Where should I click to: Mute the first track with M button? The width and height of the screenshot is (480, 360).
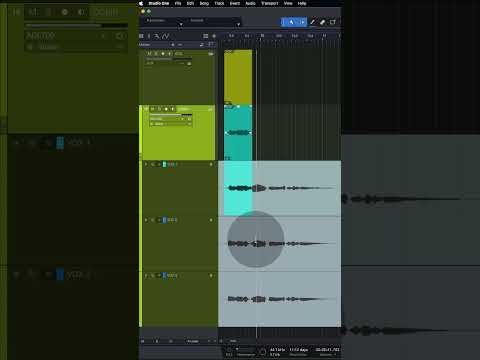[149, 53]
